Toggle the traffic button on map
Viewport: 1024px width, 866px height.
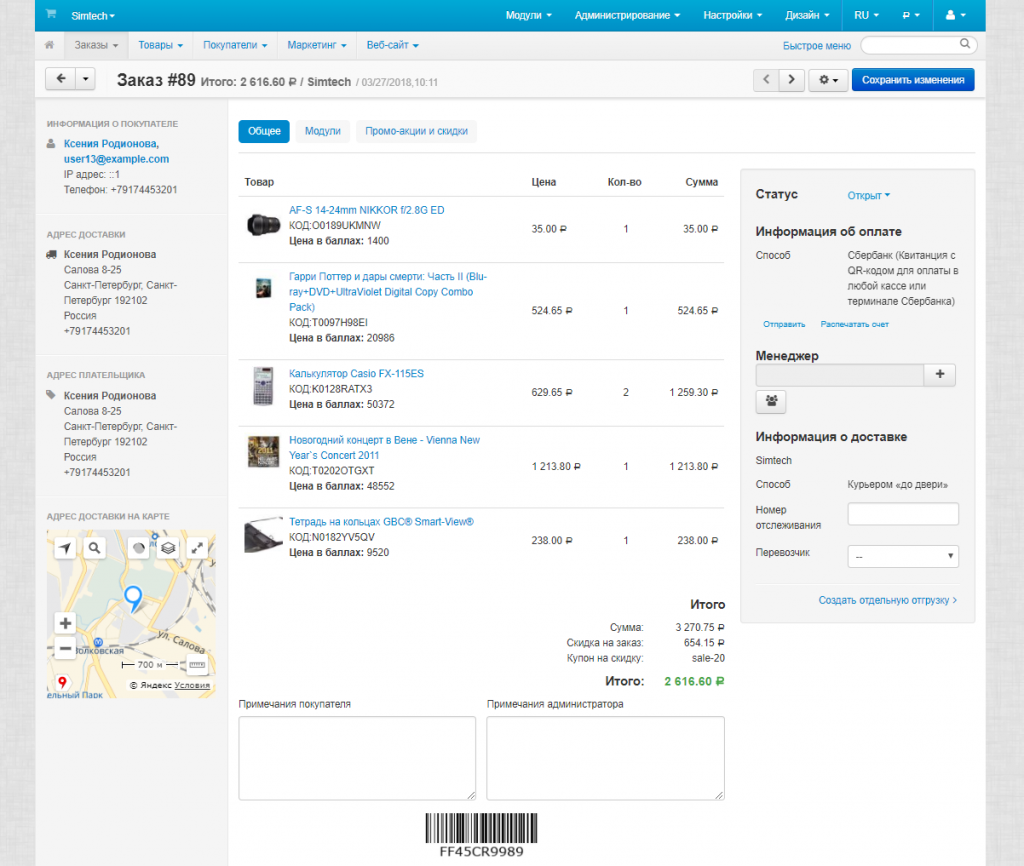coord(138,548)
